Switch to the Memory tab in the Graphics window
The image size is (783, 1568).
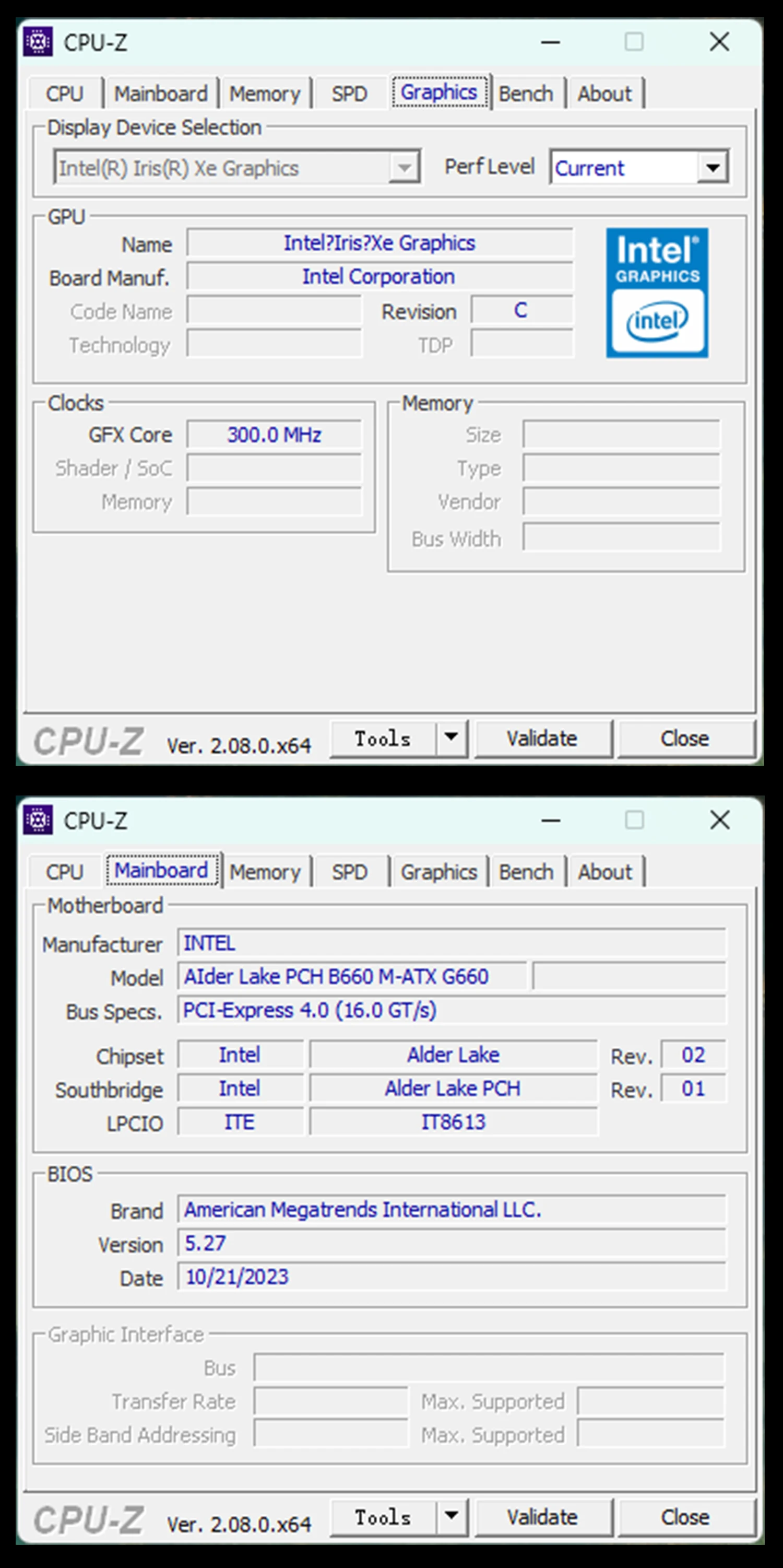tap(265, 93)
